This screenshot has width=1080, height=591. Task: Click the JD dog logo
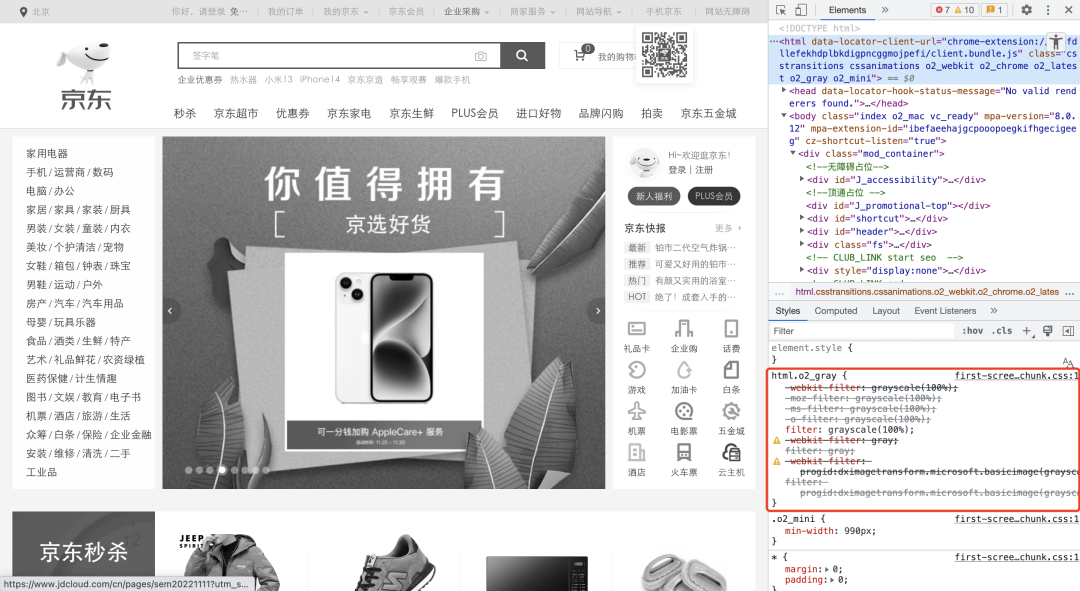[x=85, y=74]
